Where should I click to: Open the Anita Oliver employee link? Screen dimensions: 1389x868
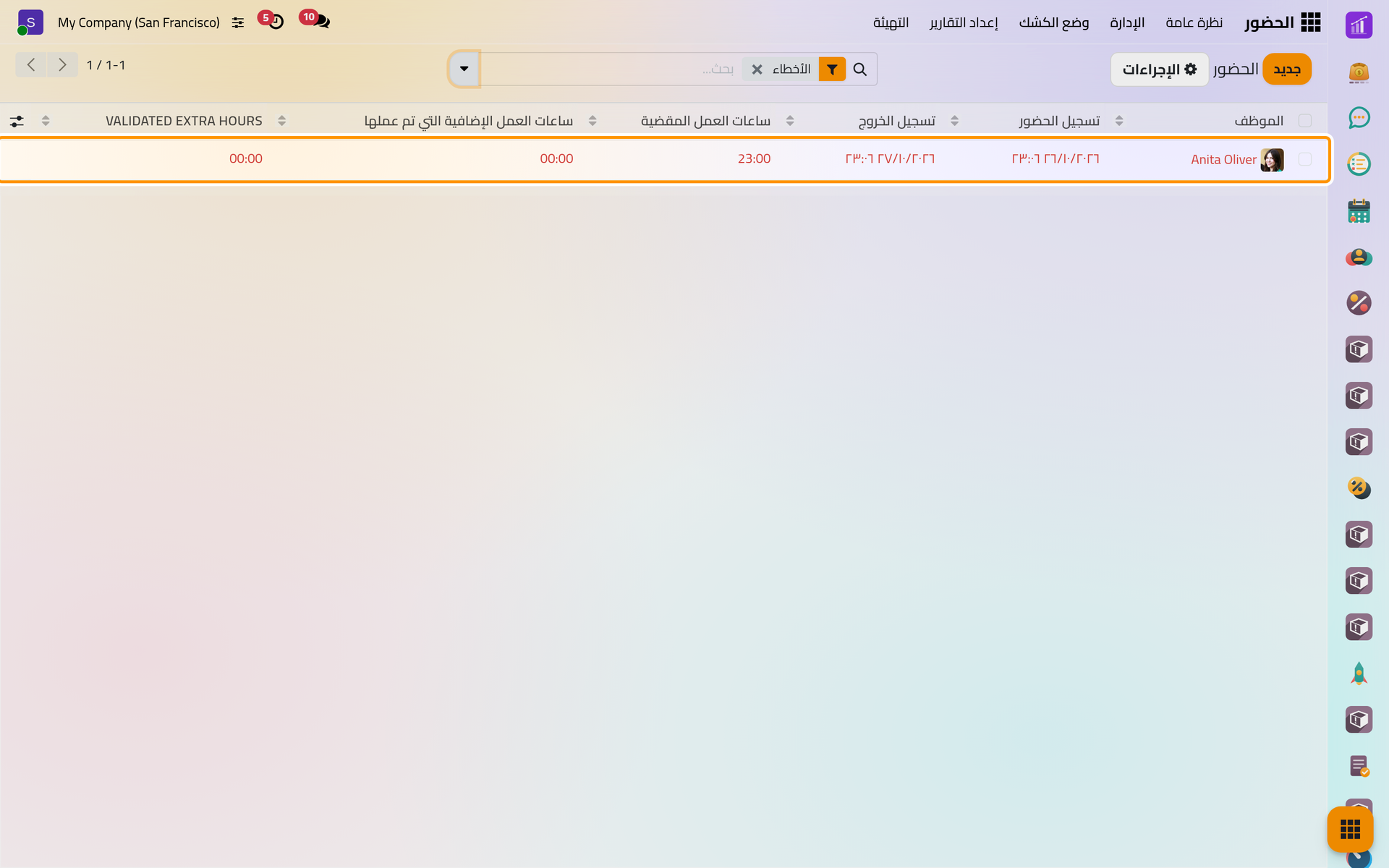pos(1223,159)
